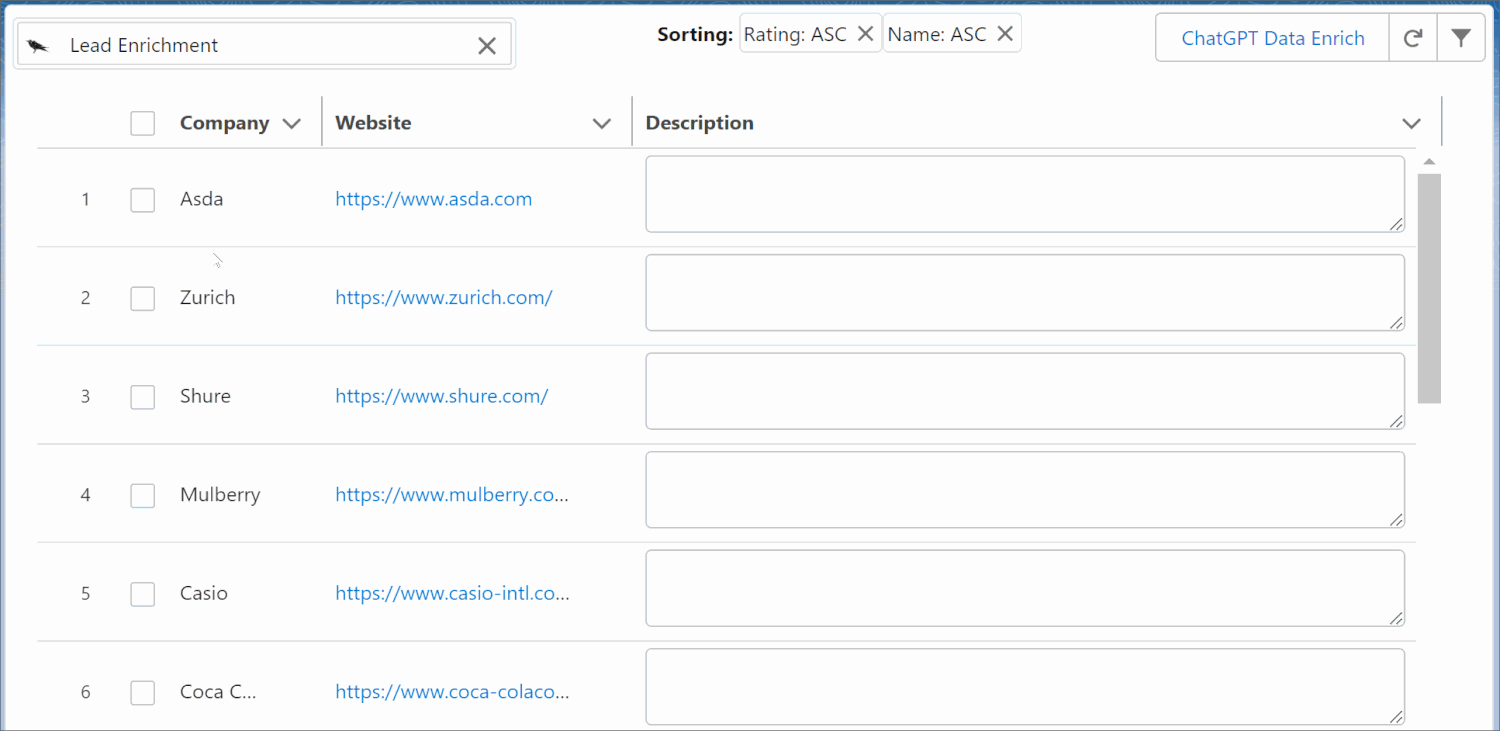This screenshot has width=1500, height=731.
Task: Click the vertical scrollbar thumb
Action: click(x=1429, y=288)
